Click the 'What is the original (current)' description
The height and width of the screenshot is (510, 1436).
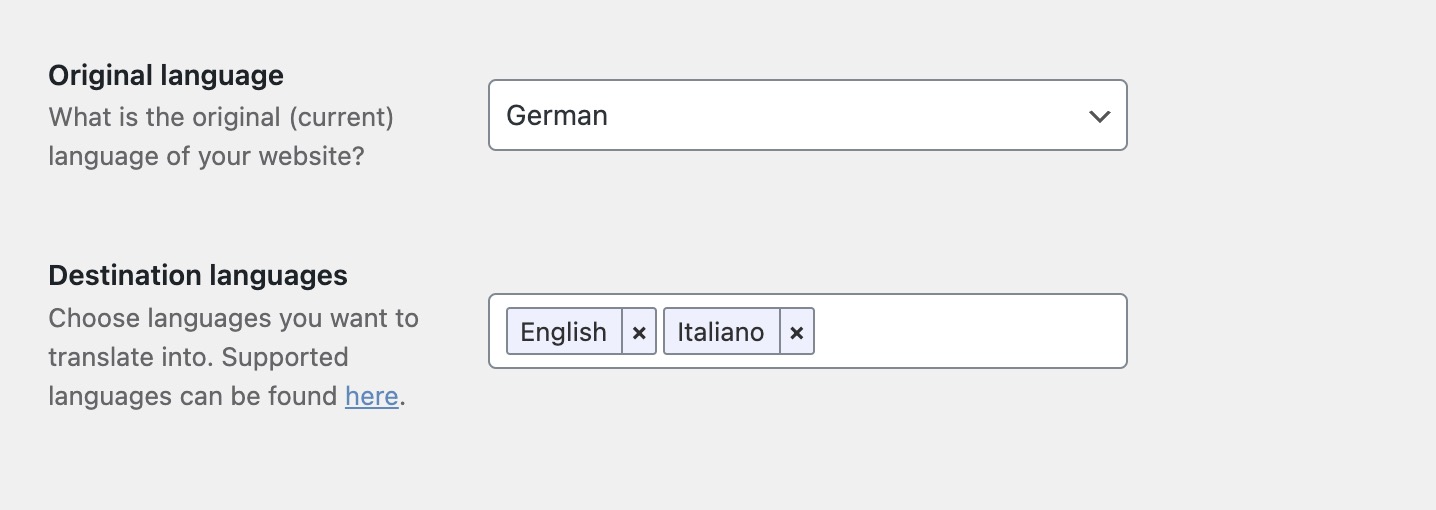coord(221,117)
